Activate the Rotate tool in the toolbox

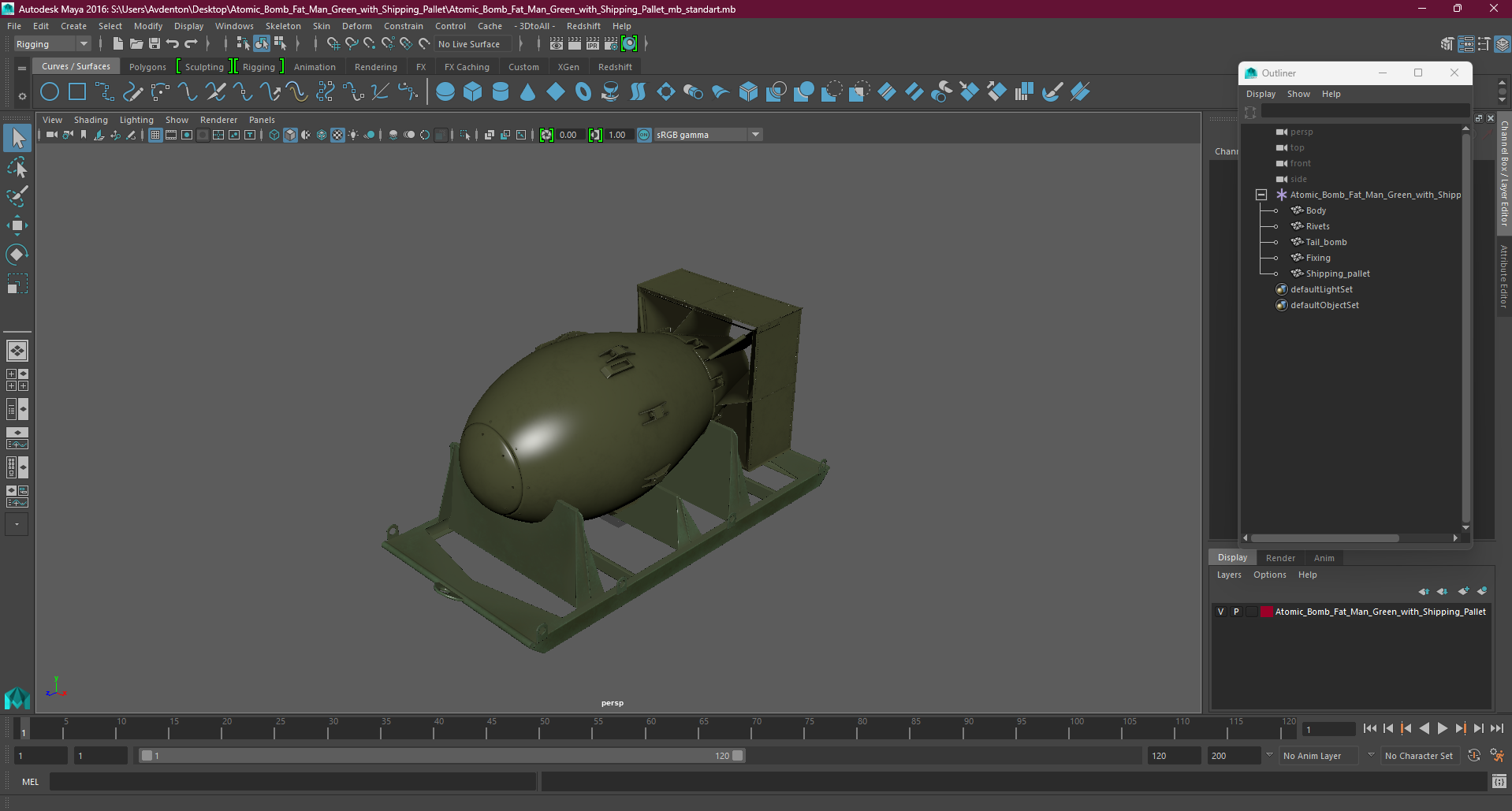coord(17,255)
